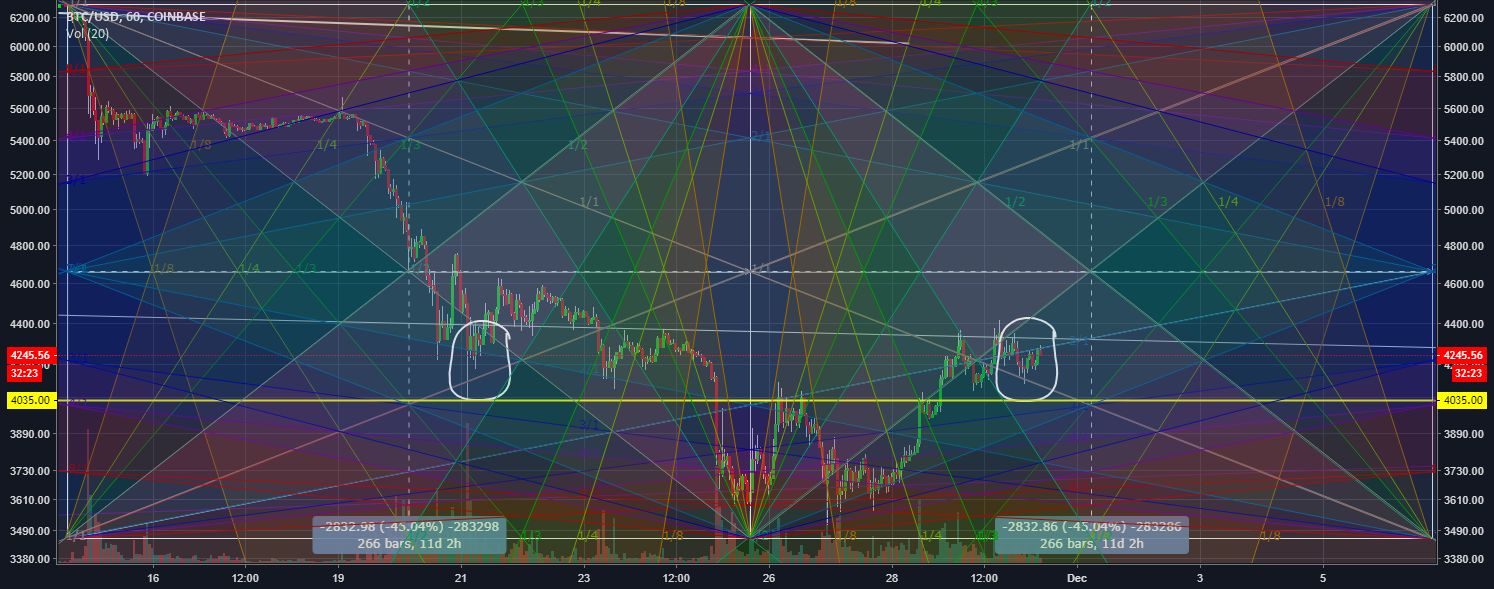Image resolution: width=1494 pixels, height=589 pixels.
Task: Click the left white circle brush drawing
Action: (x=482, y=360)
